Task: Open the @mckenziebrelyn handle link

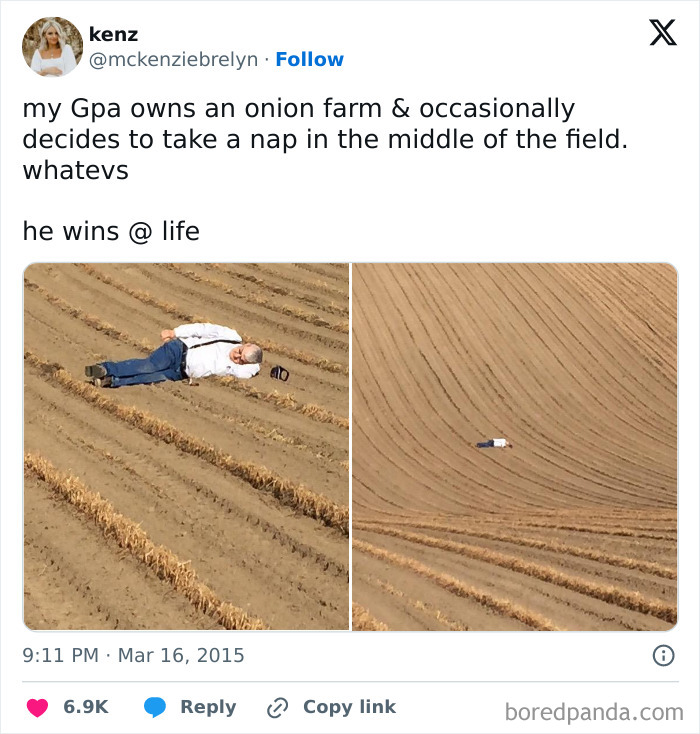Action: pos(173,60)
